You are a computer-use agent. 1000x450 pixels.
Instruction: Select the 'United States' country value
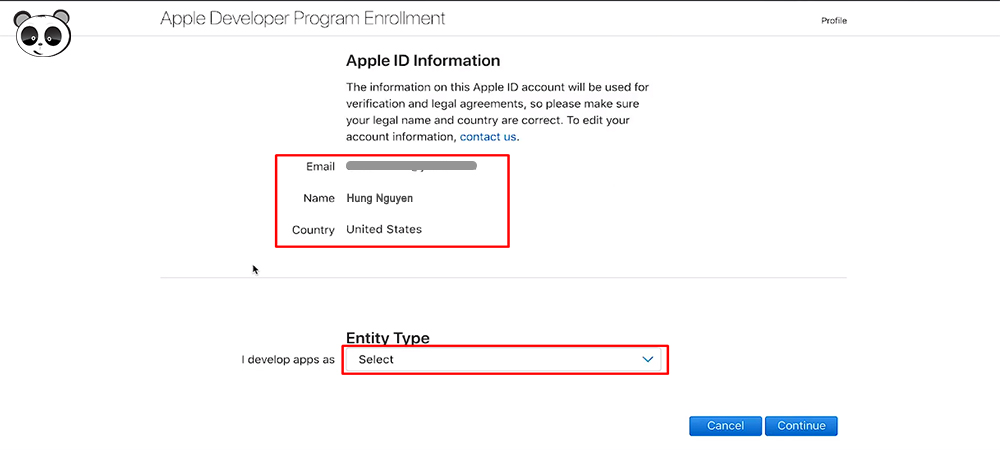click(384, 229)
